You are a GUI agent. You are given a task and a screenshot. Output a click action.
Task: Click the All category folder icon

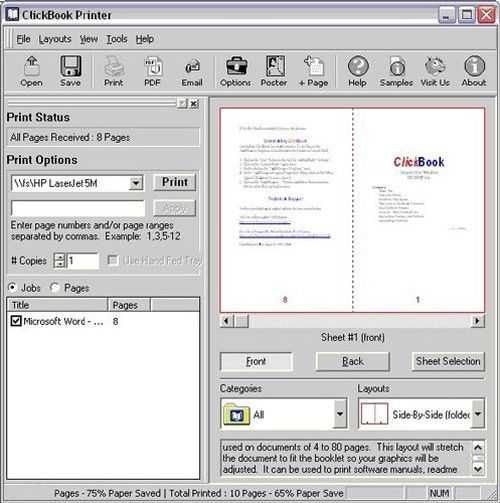(x=236, y=414)
